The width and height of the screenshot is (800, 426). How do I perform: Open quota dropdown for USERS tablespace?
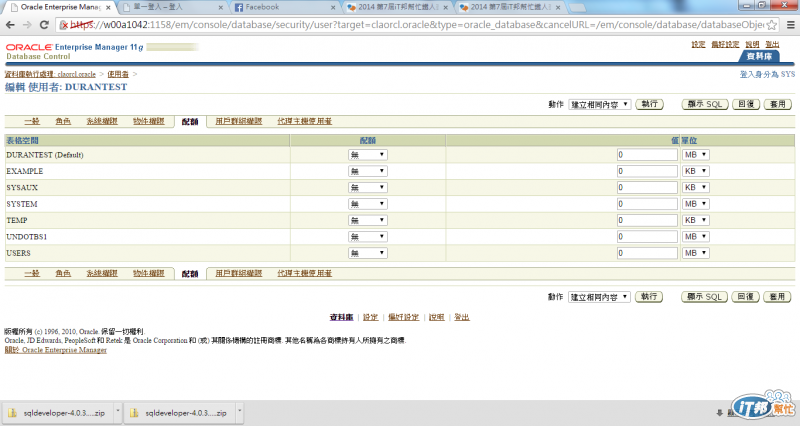(367, 253)
